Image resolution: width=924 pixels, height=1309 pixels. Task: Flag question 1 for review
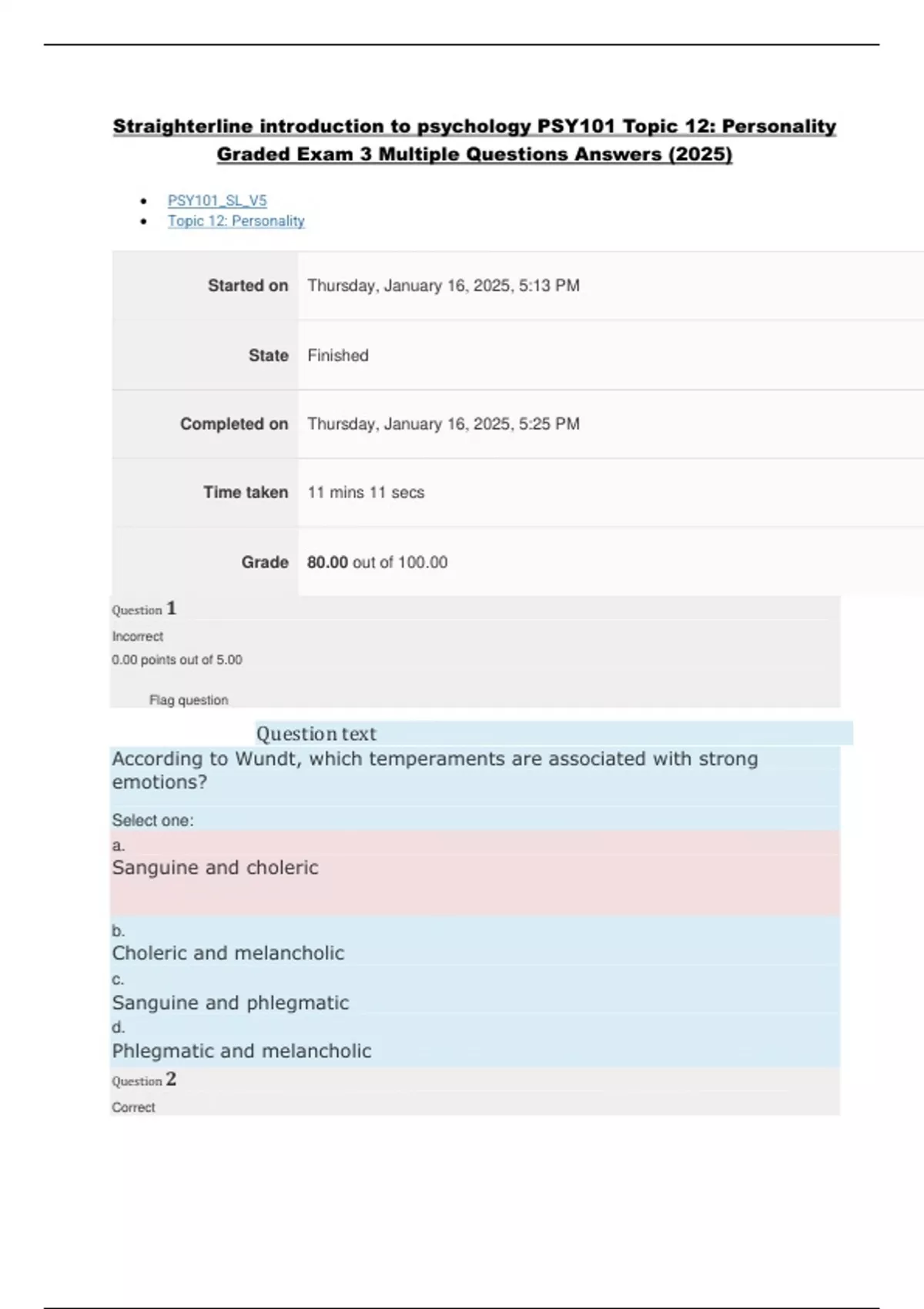tap(189, 700)
